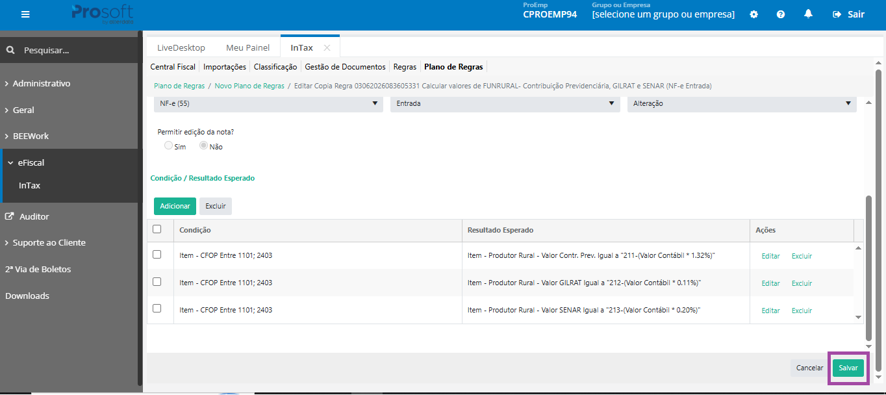Toggle the select-all header checkbox
Image resolution: width=886 pixels, height=395 pixels.
point(157,229)
